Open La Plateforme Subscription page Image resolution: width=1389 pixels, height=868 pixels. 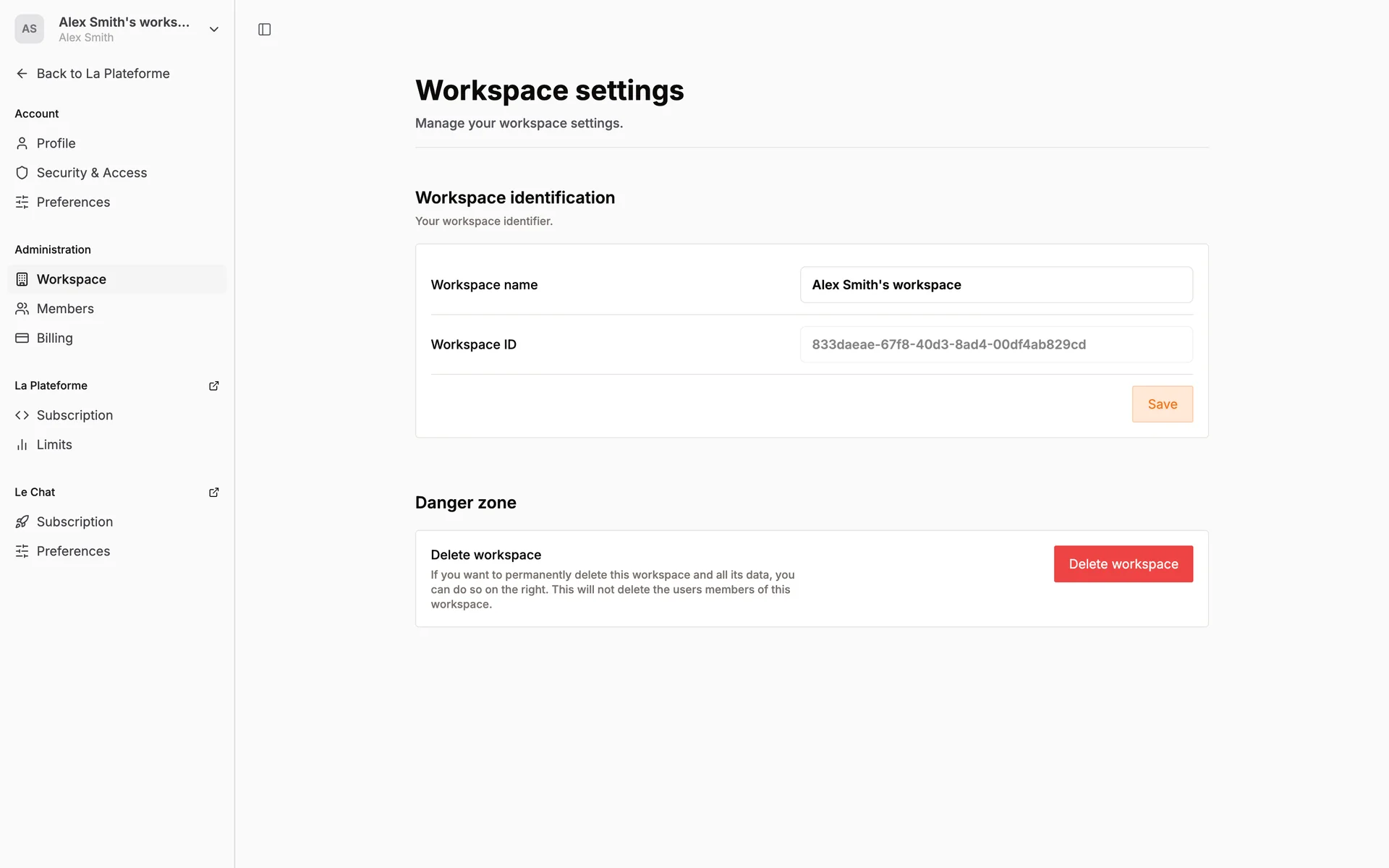75,415
